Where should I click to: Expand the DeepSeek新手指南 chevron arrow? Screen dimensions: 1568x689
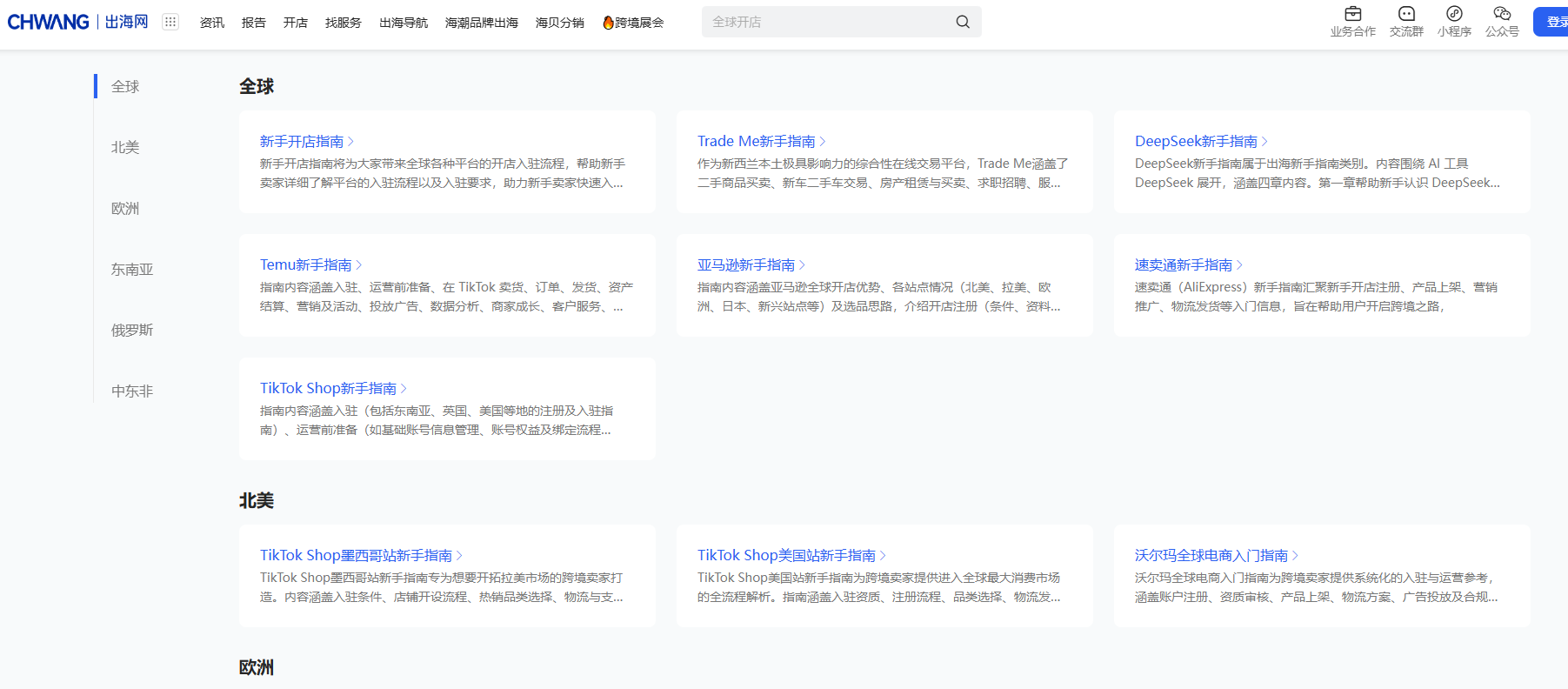tap(1264, 142)
